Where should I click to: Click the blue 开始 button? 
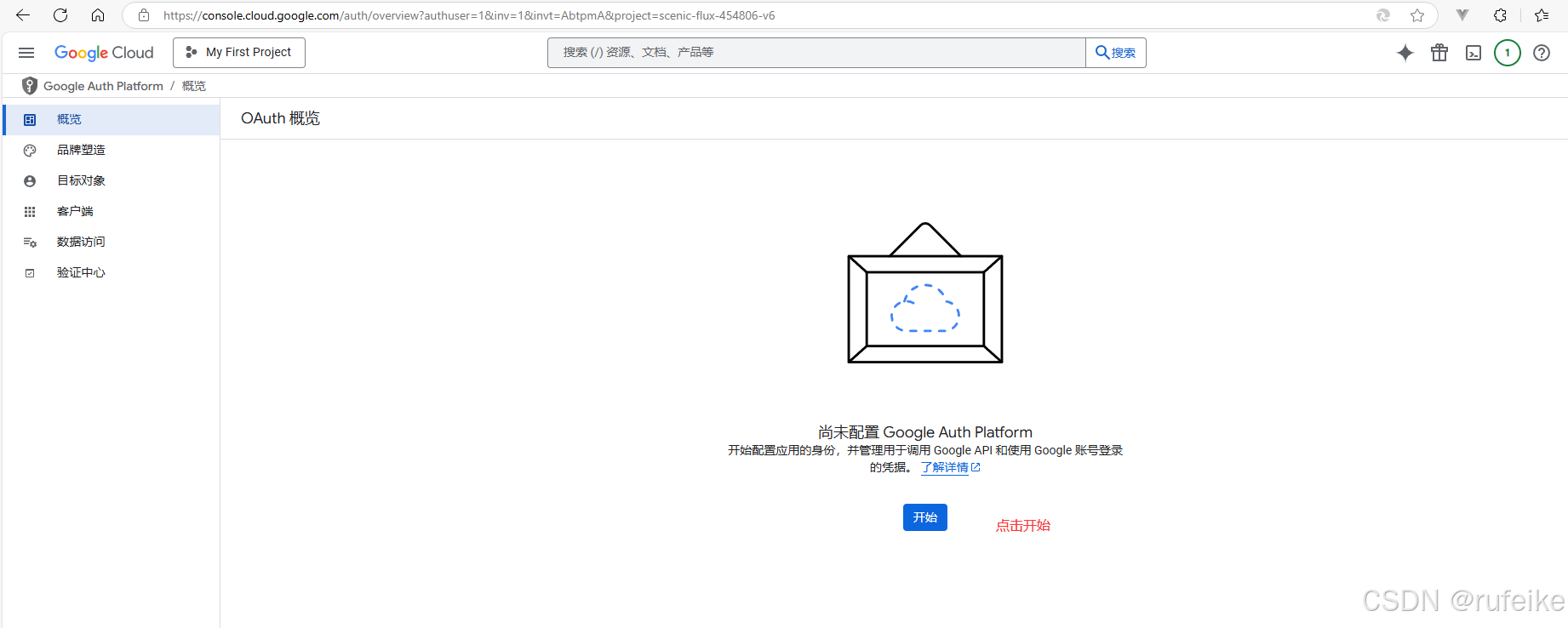point(925,517)
